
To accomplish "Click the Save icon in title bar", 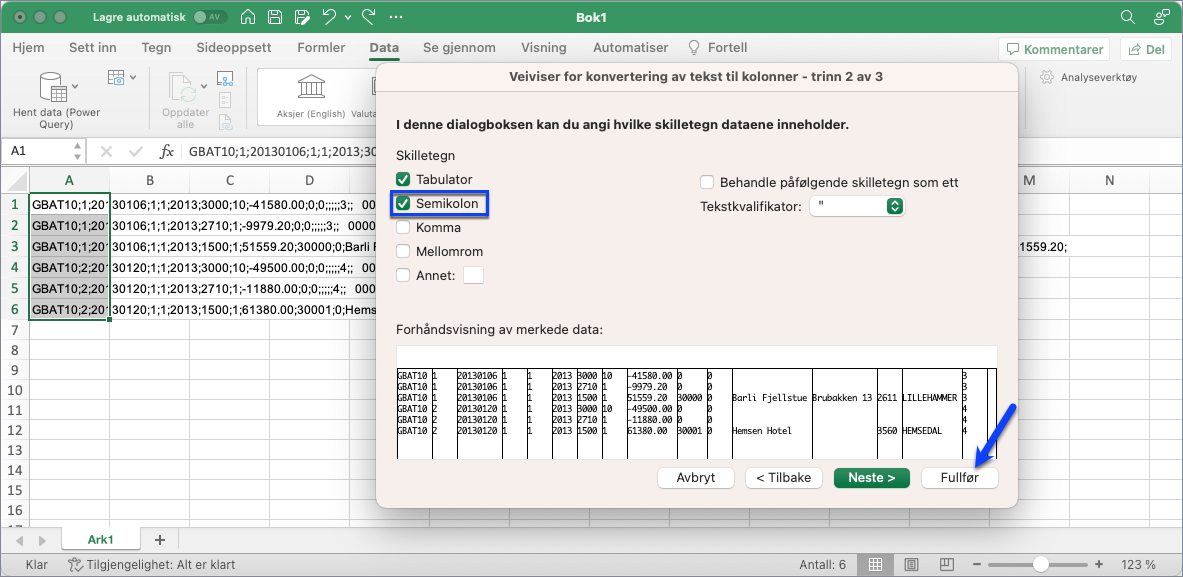I will click(275, 17).
